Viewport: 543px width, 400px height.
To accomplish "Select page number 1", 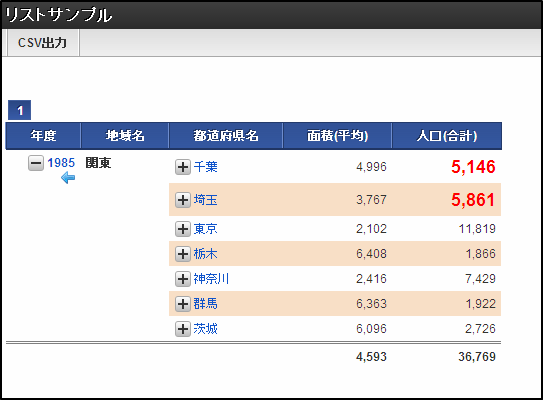I will point(20,110).
